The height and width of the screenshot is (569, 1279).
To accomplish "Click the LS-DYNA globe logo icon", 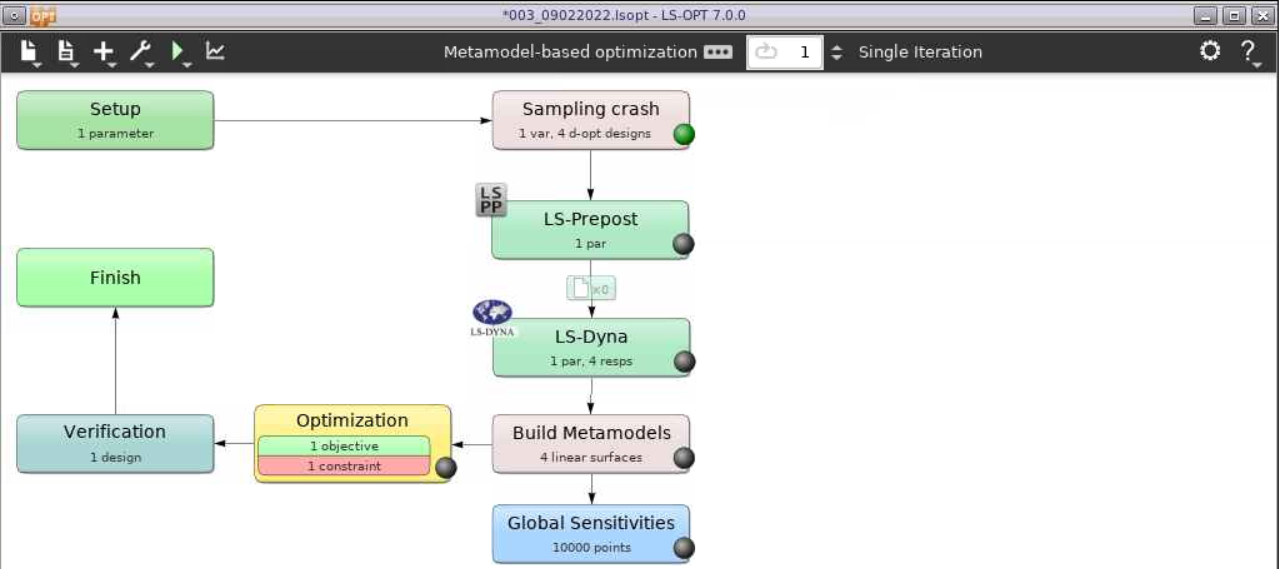I will [x=492, y=317].
